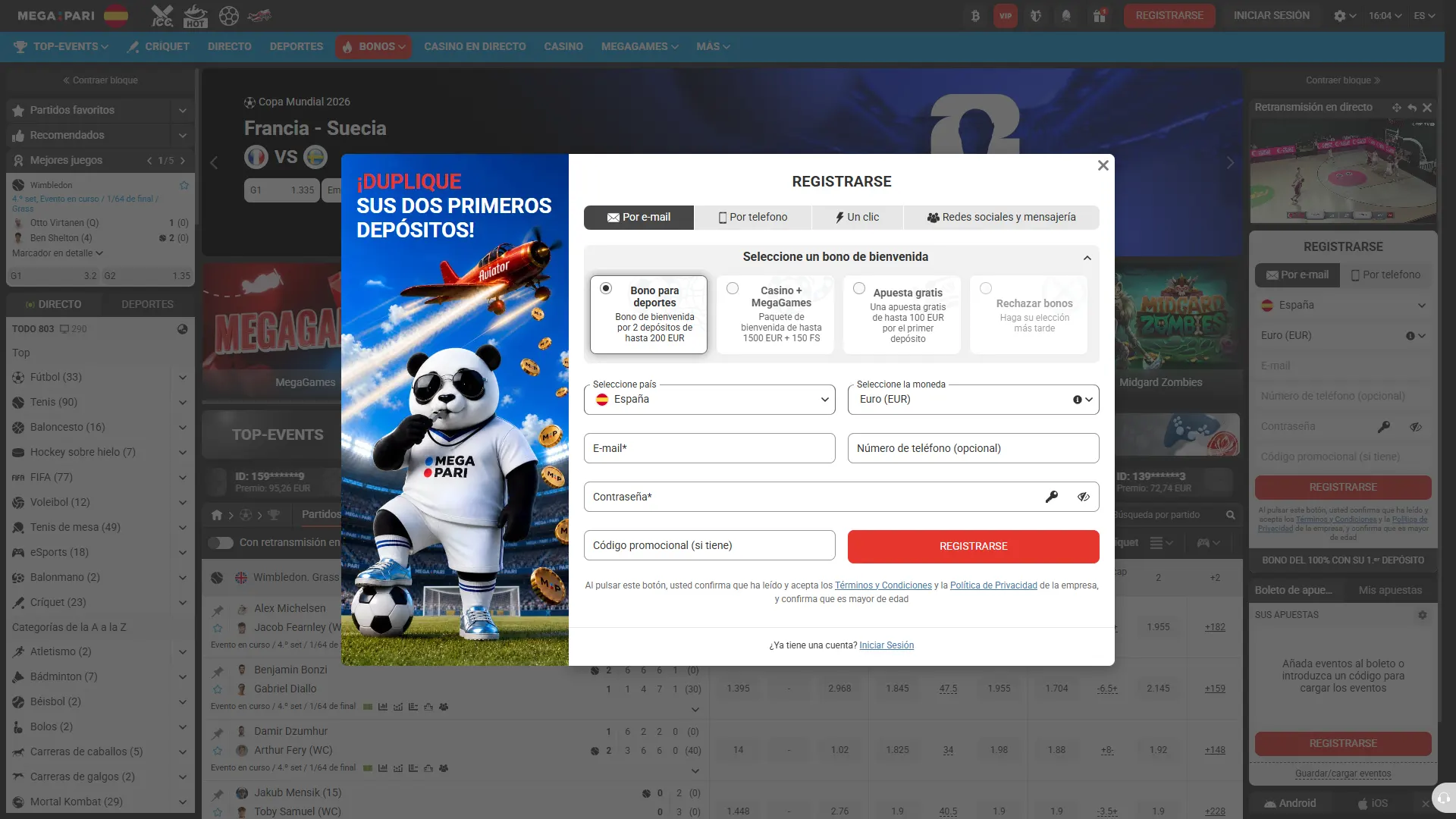This screenshot has width=1456, height=819.
Task: Toggle Con retransmisión en directo switch
Action: [221, 543]
